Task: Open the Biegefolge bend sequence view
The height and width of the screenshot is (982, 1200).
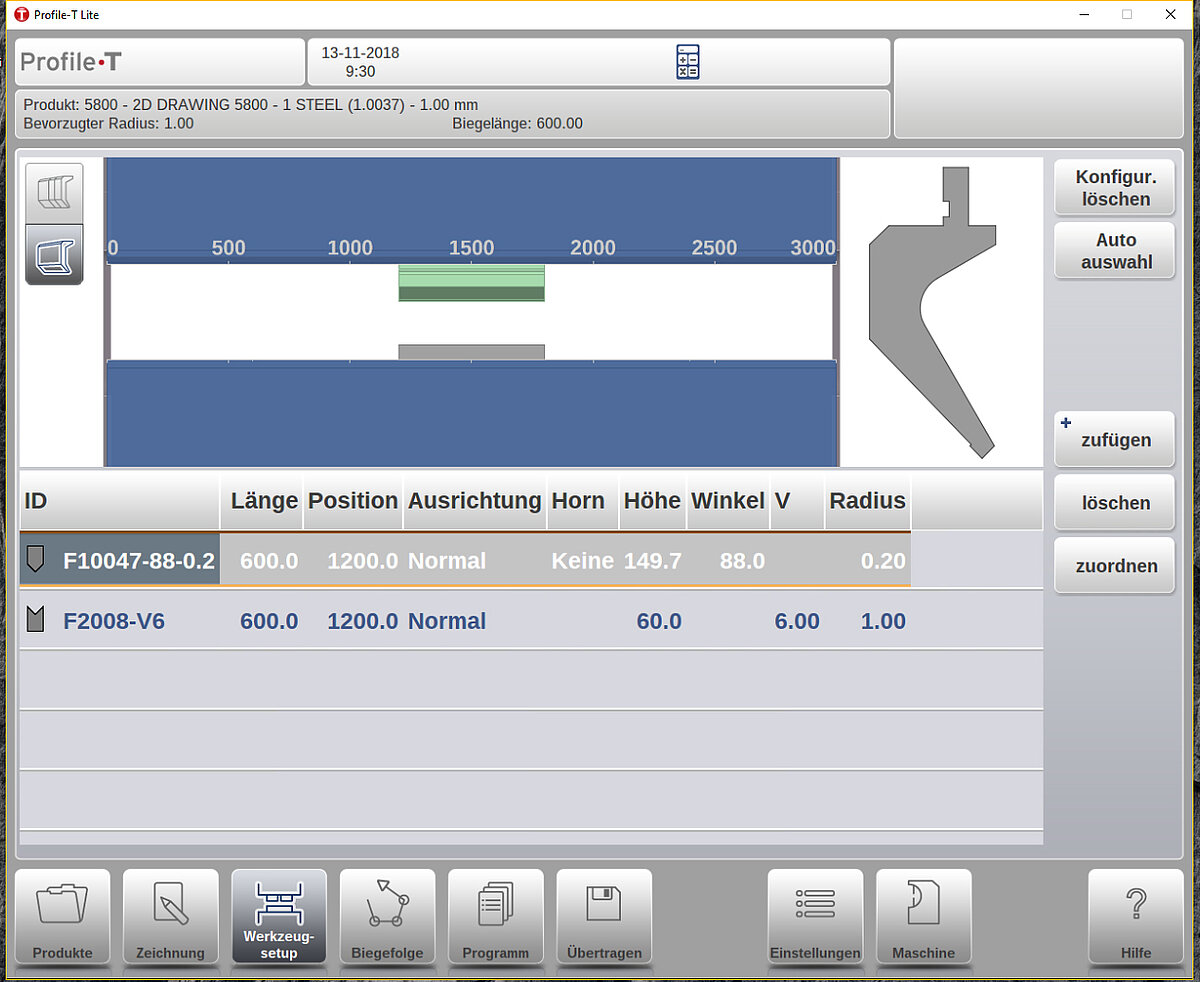Action: pos(387,917)
